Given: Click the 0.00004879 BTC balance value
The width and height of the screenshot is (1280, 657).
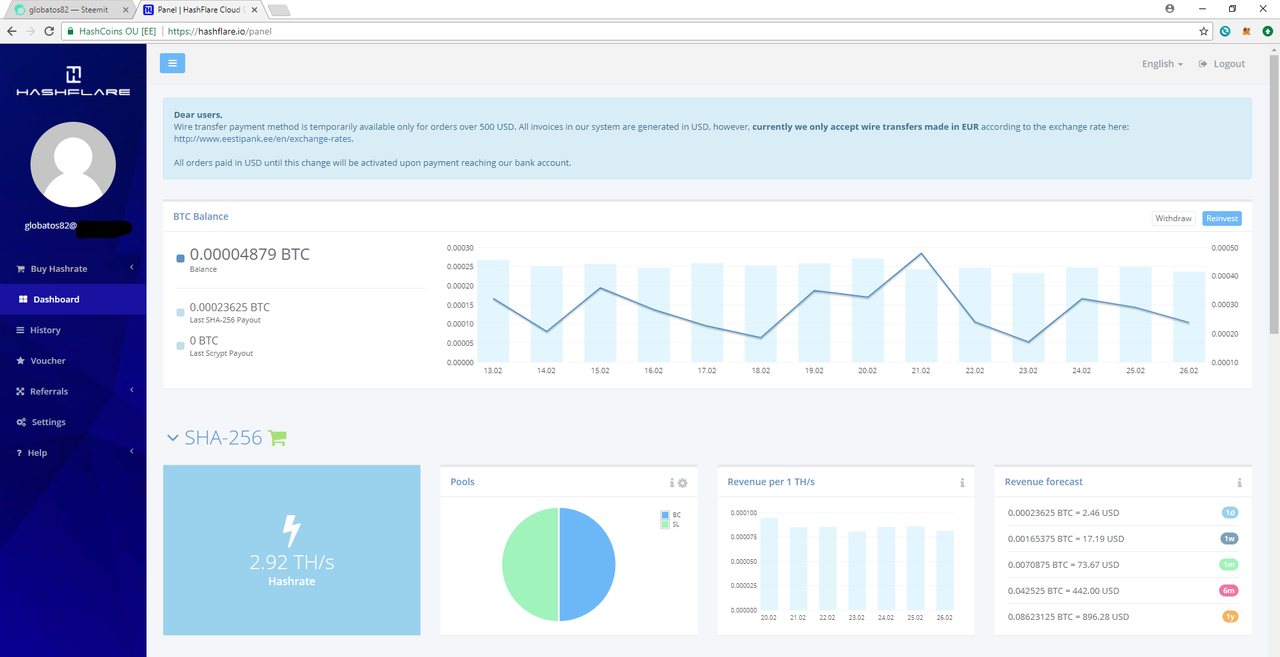Looking at the screenshot, I should (250, 254).
